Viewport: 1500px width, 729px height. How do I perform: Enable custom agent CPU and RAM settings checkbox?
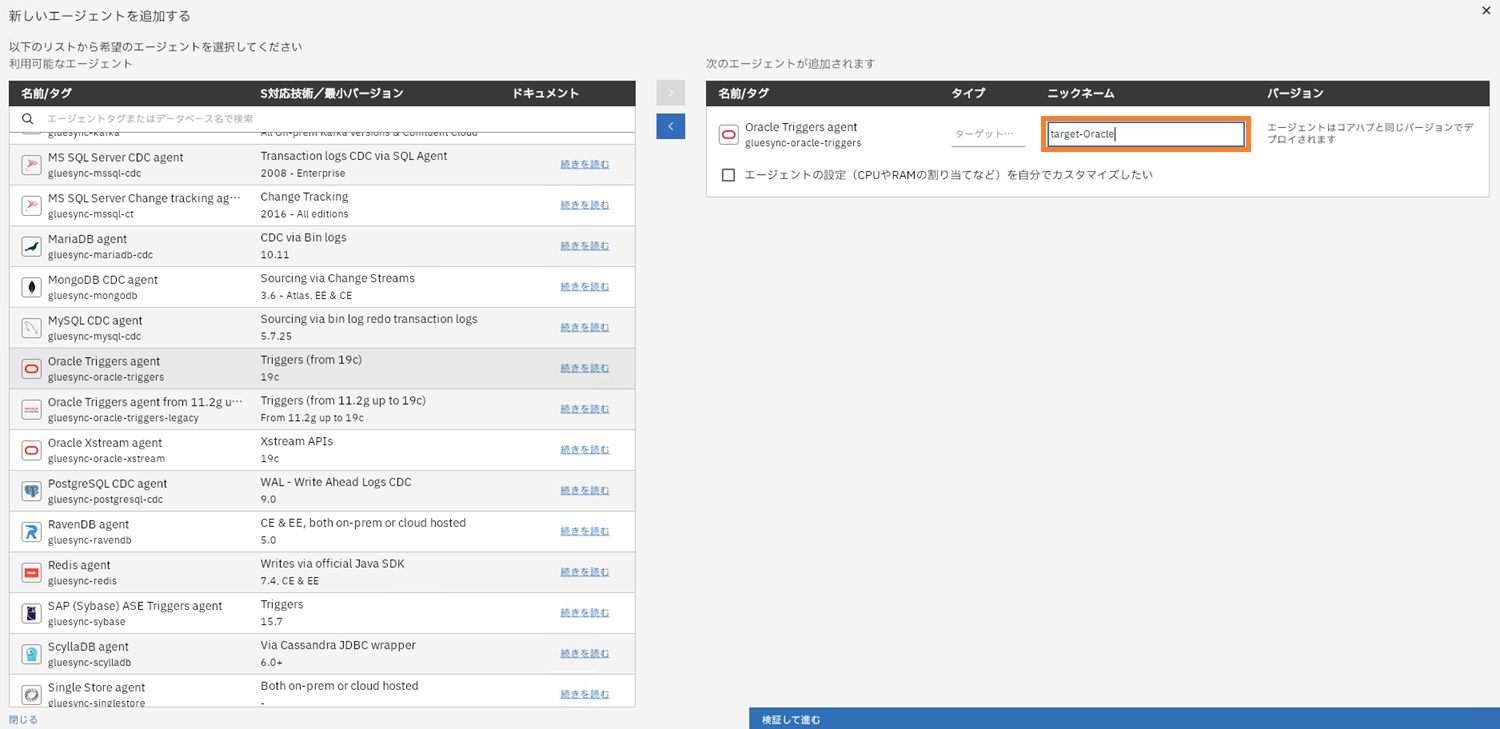click(x=728, y=175)
